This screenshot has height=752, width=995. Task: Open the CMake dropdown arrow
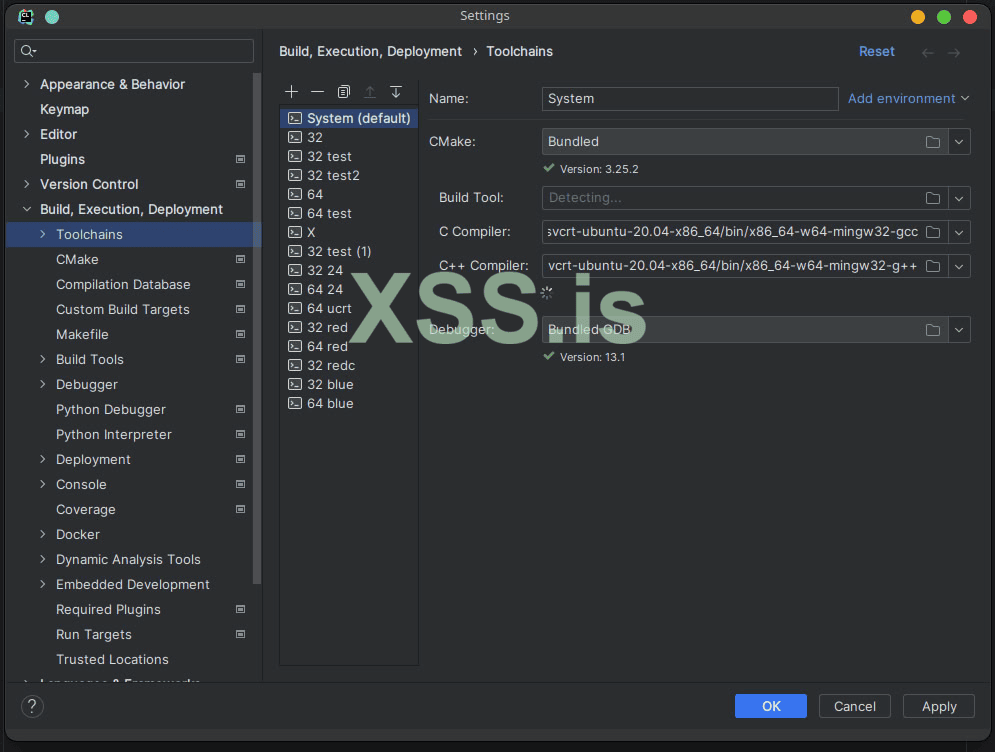pyautogui.click(x=959, y=142)
